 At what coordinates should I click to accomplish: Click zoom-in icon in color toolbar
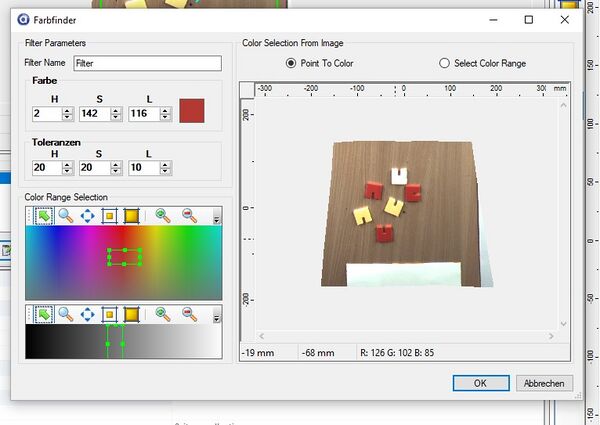pyautogui.click(x=162, y=215)
